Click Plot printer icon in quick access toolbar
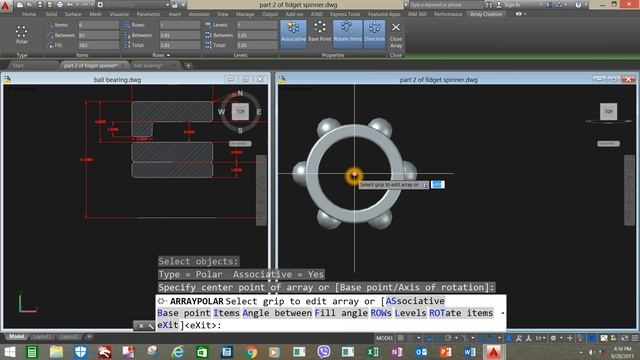Viewport: 640px width, 360px height. (x=60, y=5)
